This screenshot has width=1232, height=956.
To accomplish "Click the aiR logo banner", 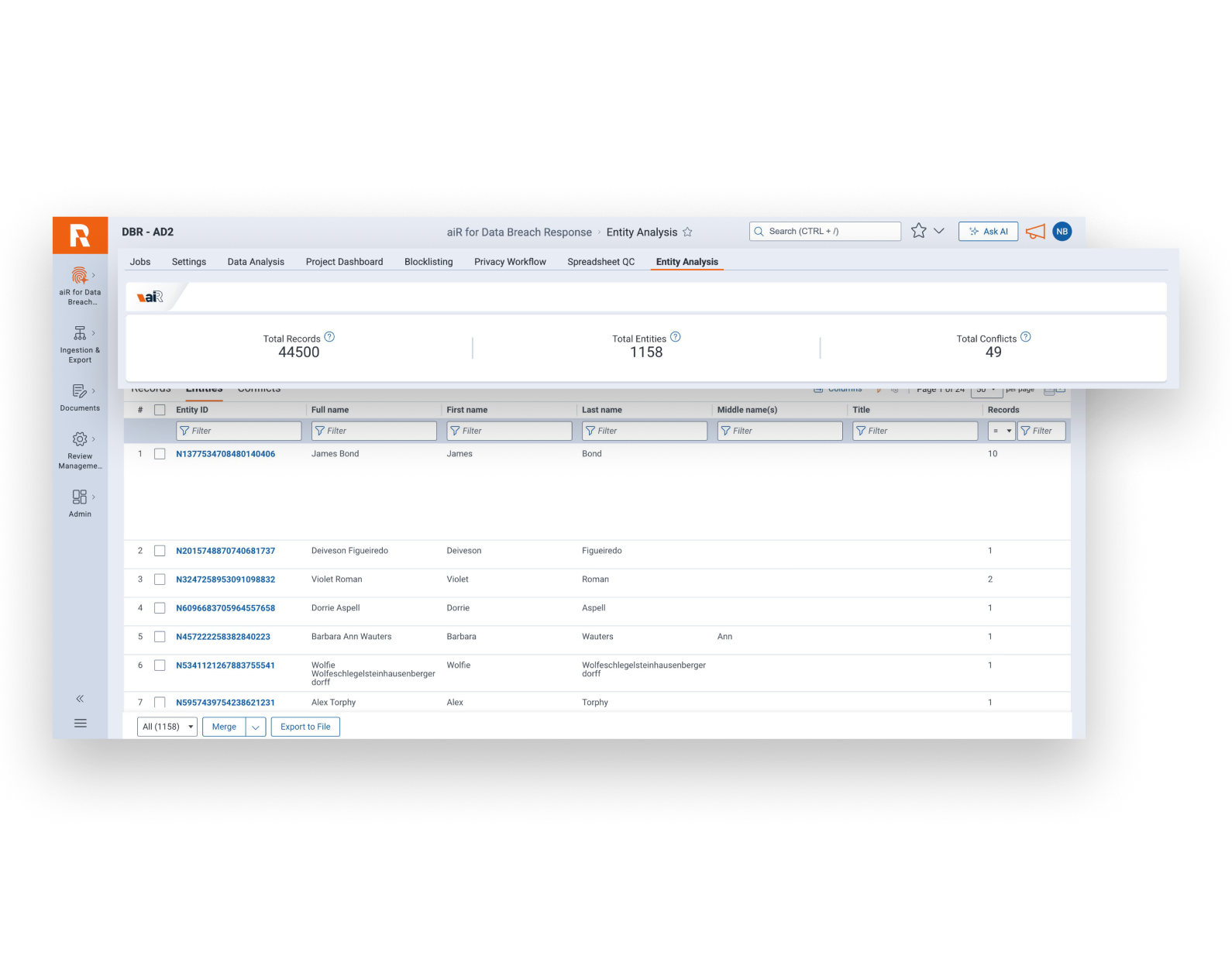I will click(150, 297).
